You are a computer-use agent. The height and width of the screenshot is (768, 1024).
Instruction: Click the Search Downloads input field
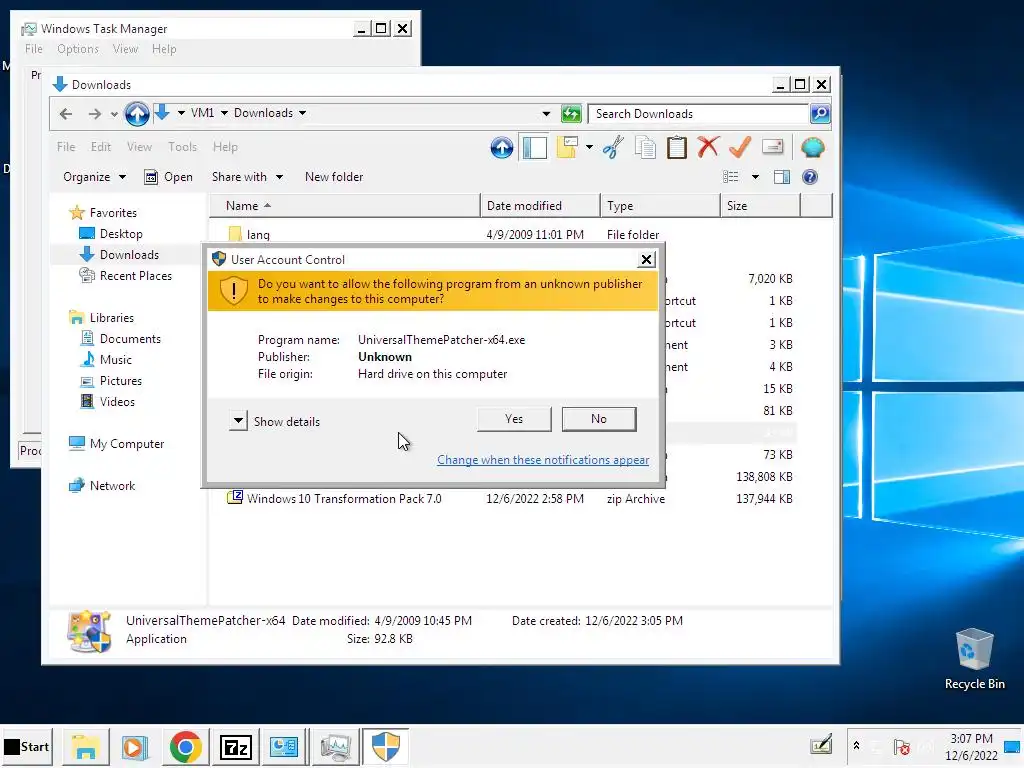[x=698, y=114]
